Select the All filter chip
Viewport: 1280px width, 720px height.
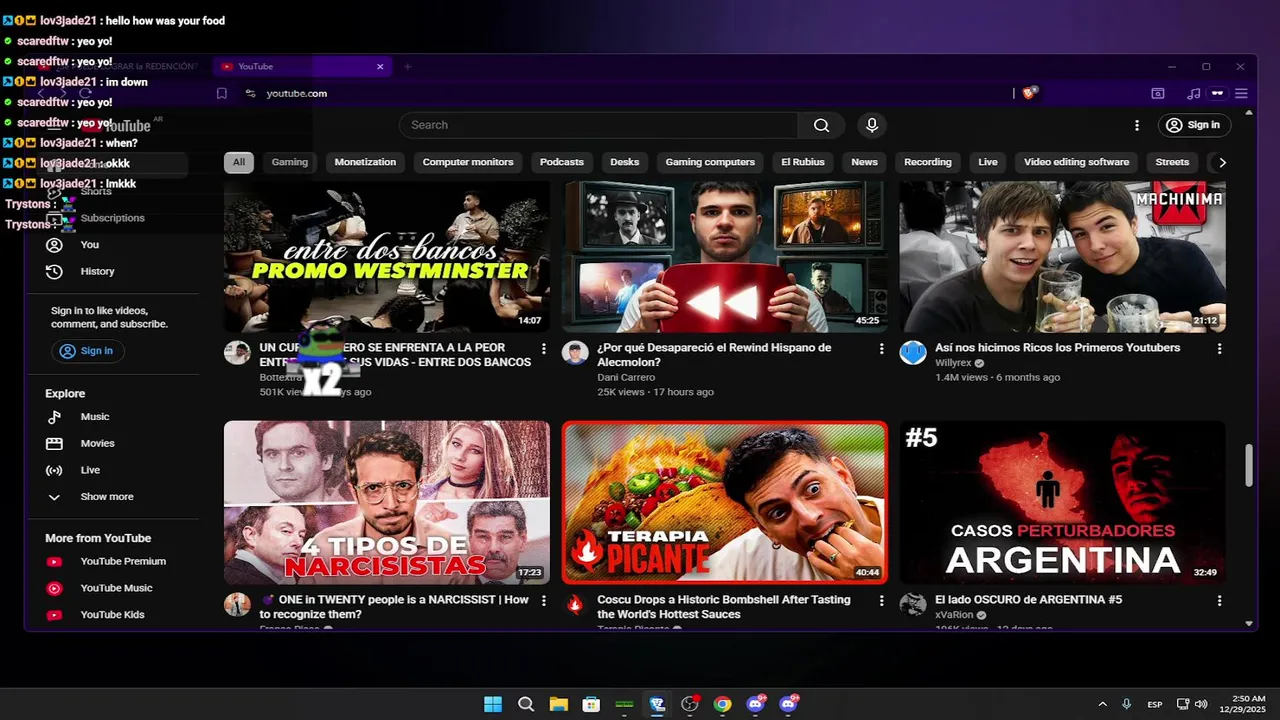pyautogui.click(x=239, y=162)
